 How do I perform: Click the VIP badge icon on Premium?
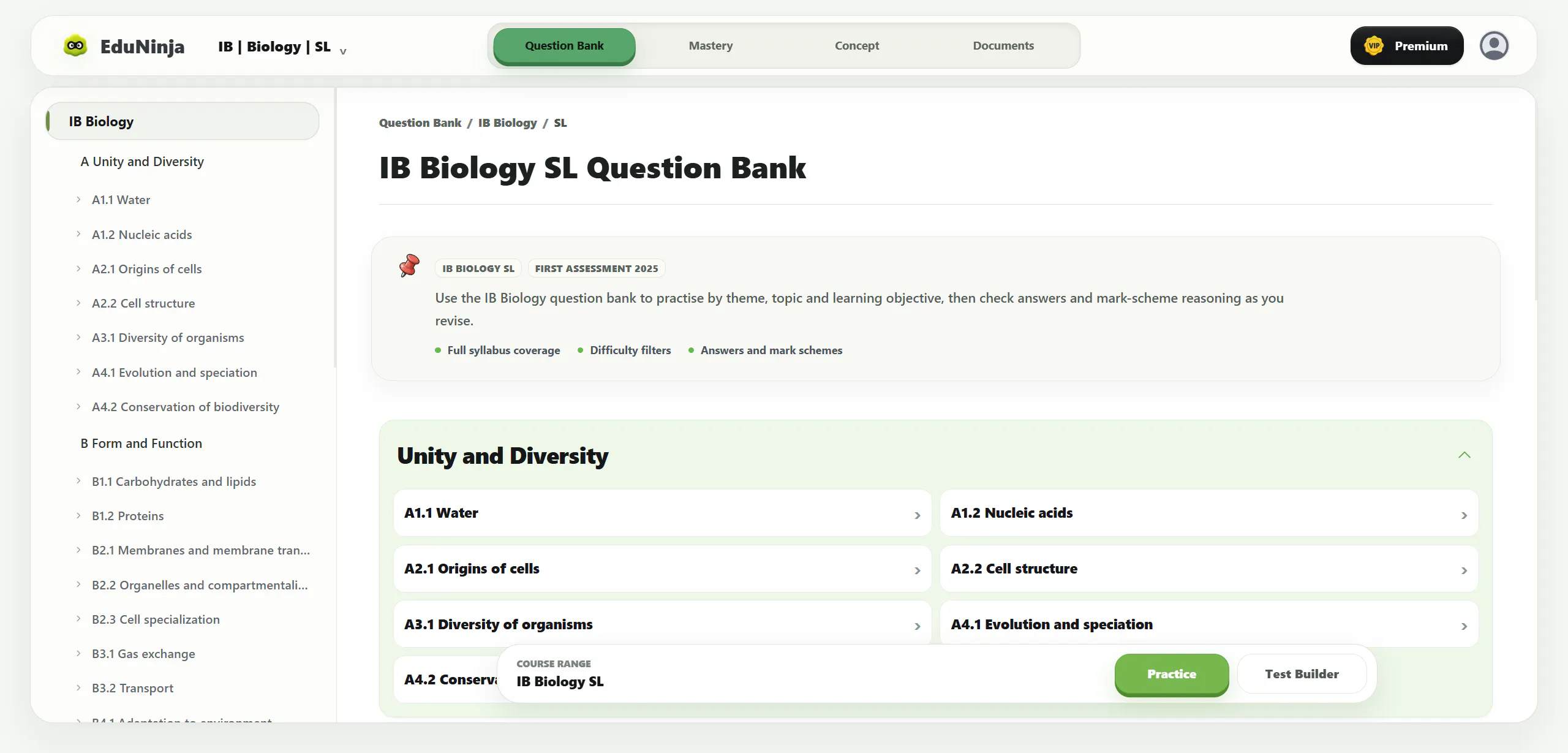pyautogui.click(x=1374, y=46)
